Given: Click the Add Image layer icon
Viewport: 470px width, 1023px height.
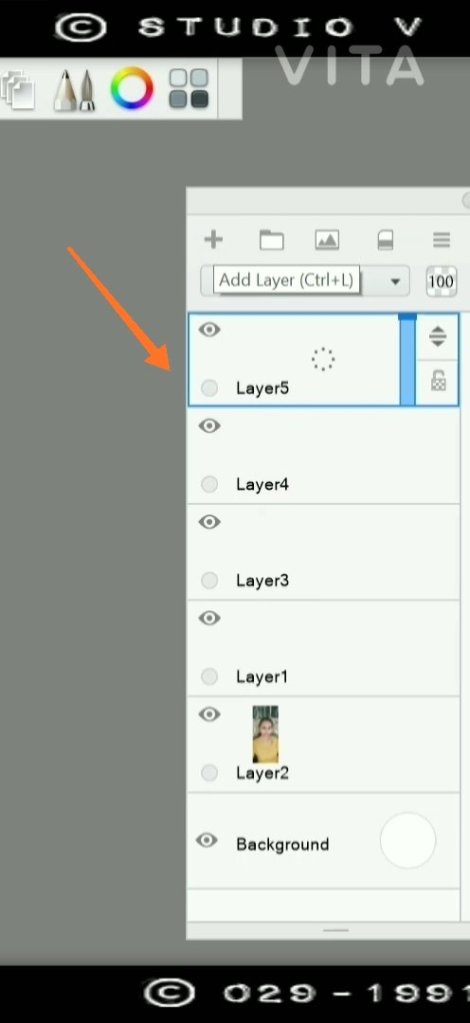Looking at the screenshot, I should click(x=327, y=240).
